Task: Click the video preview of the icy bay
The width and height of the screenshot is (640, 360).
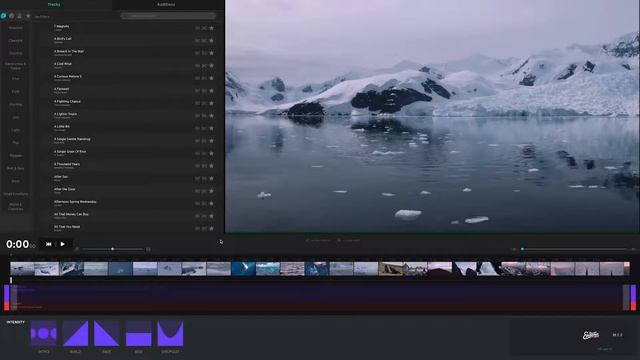Action: coord(432,116)
